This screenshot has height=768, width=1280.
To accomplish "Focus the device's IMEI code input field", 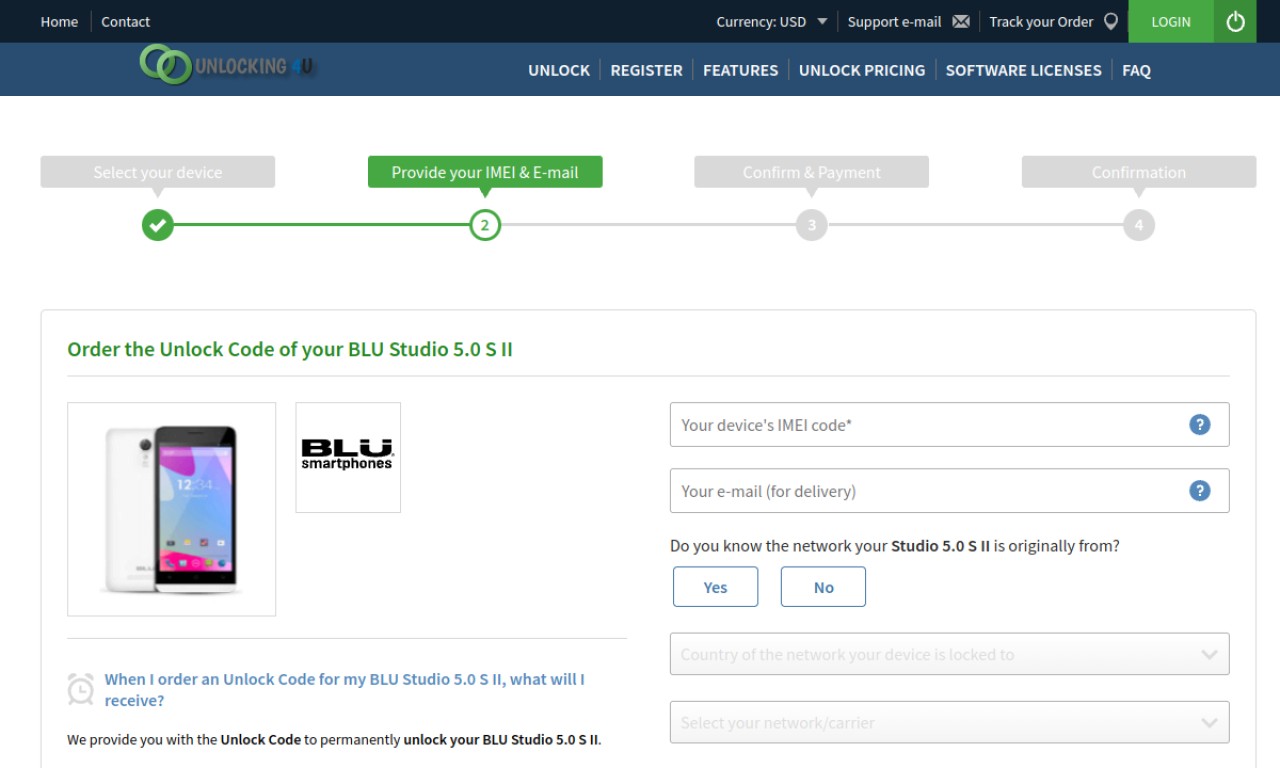I will click(x=950, y=425).
